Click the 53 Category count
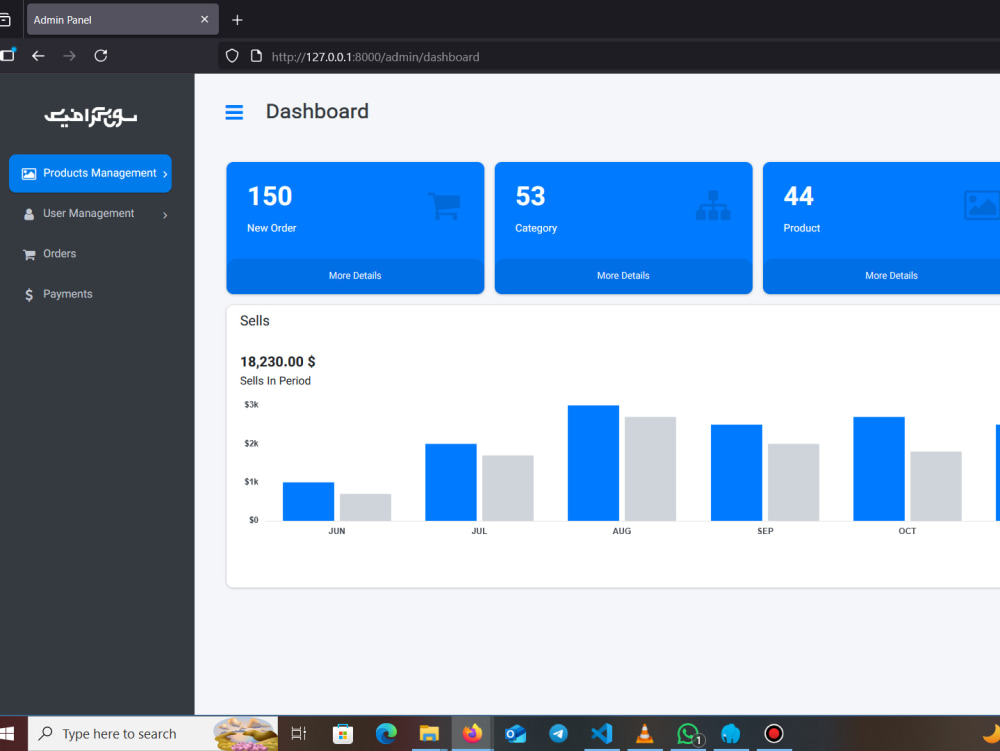1000x751 pixels. (x=530, y=196)
